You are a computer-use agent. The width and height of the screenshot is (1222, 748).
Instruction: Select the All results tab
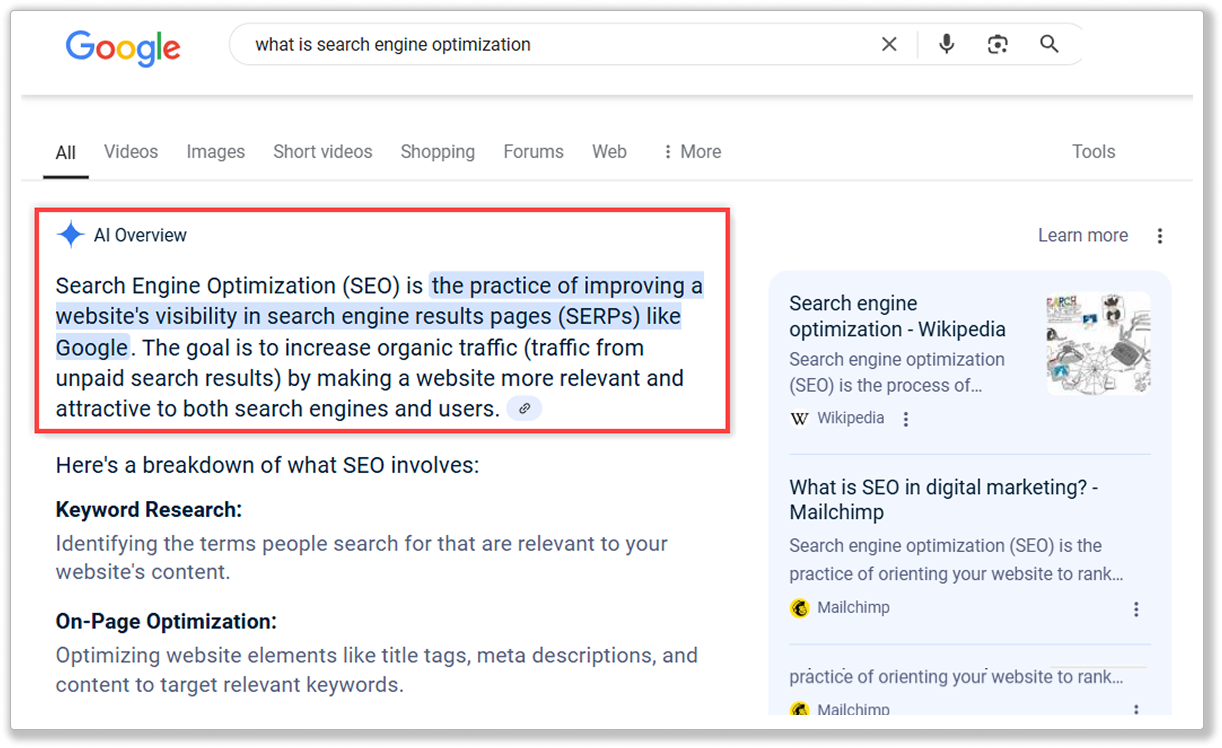point(66,152)
